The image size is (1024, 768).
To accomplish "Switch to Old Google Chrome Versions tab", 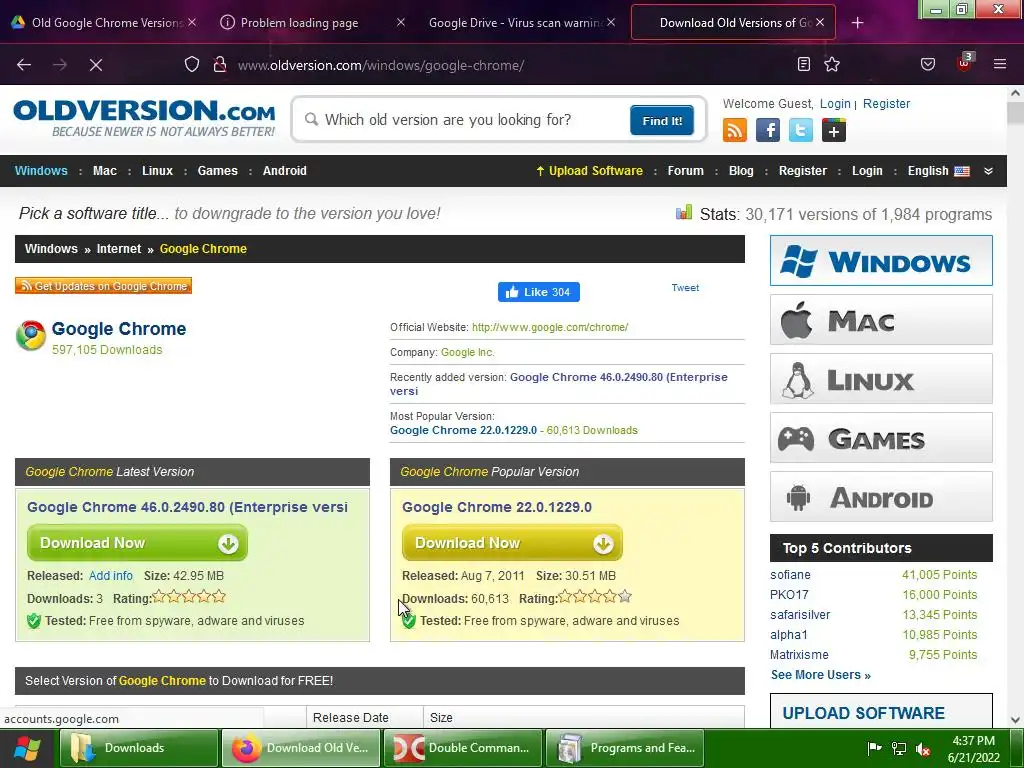I will point(104,23).
